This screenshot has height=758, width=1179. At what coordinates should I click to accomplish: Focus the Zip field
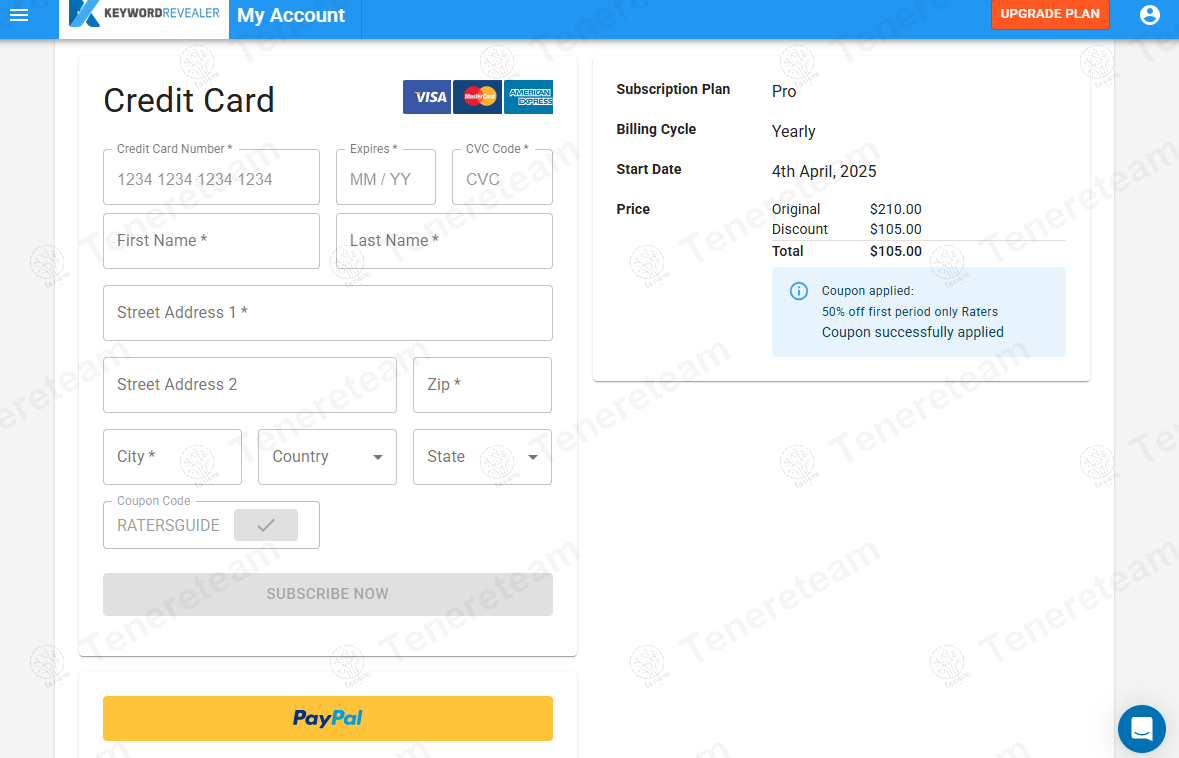click(482, 385)
